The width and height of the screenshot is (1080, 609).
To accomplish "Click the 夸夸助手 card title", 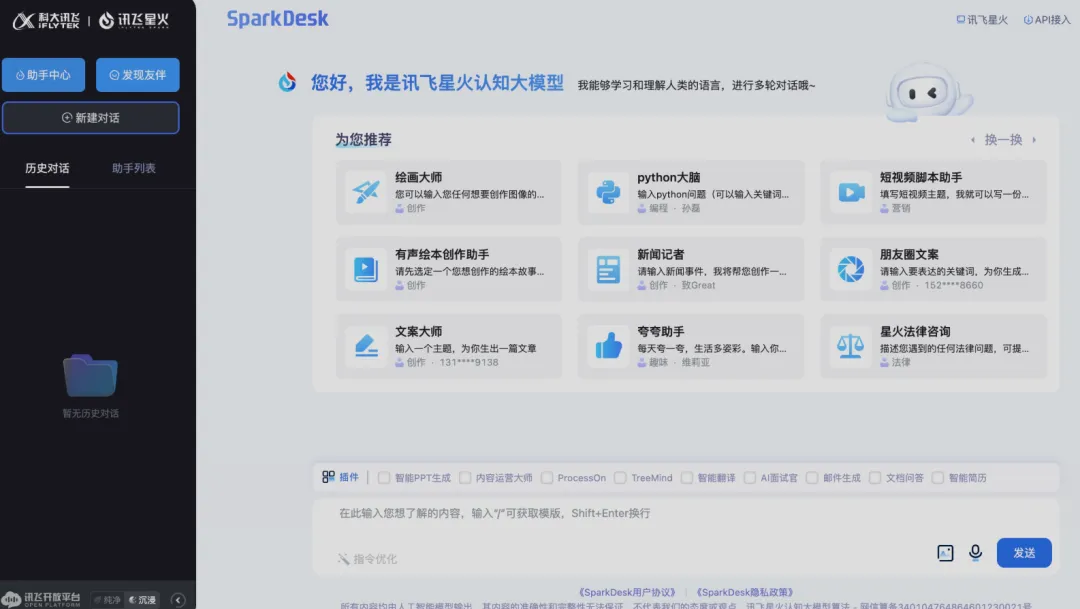I will click(661, 331).
